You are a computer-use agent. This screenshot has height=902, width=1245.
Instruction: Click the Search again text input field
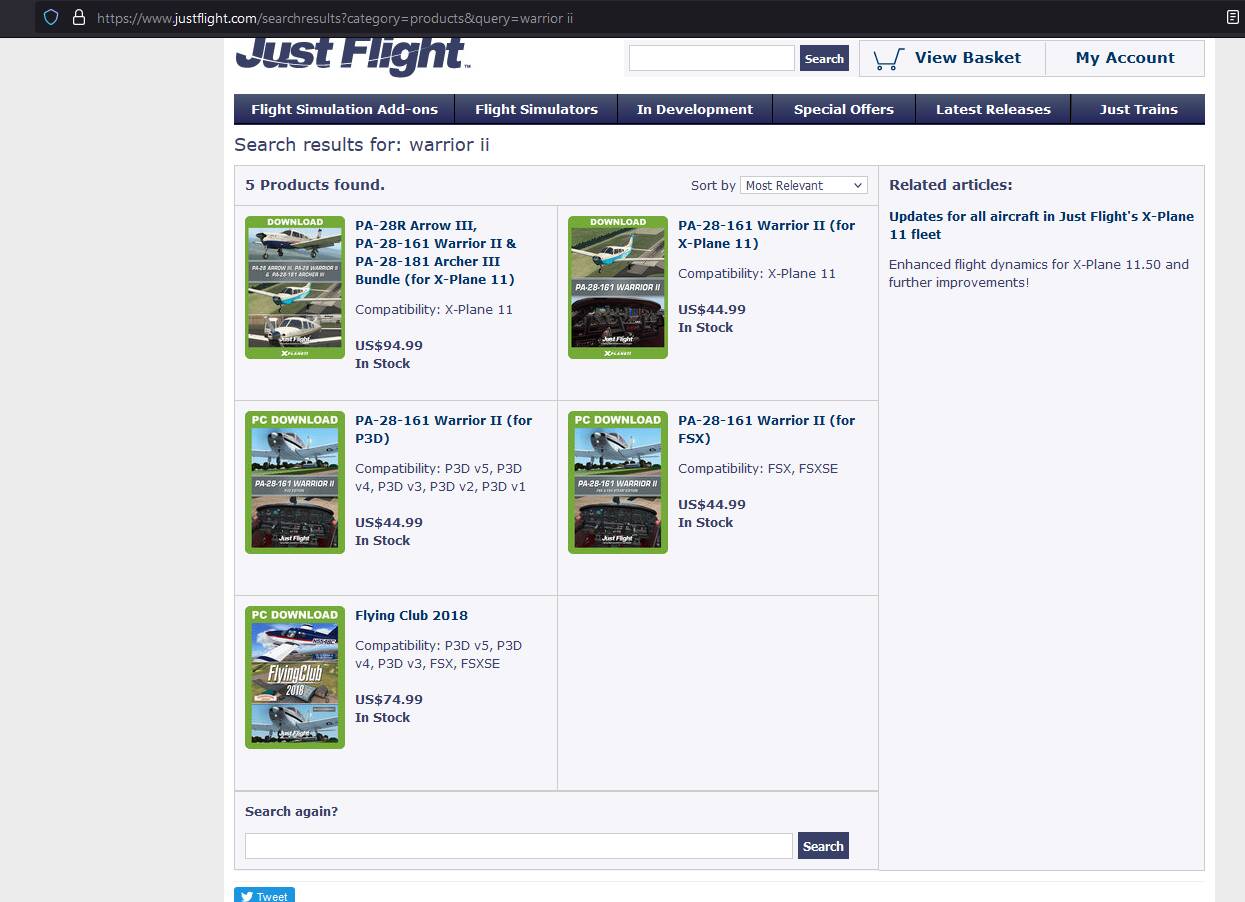pos(518,846)
